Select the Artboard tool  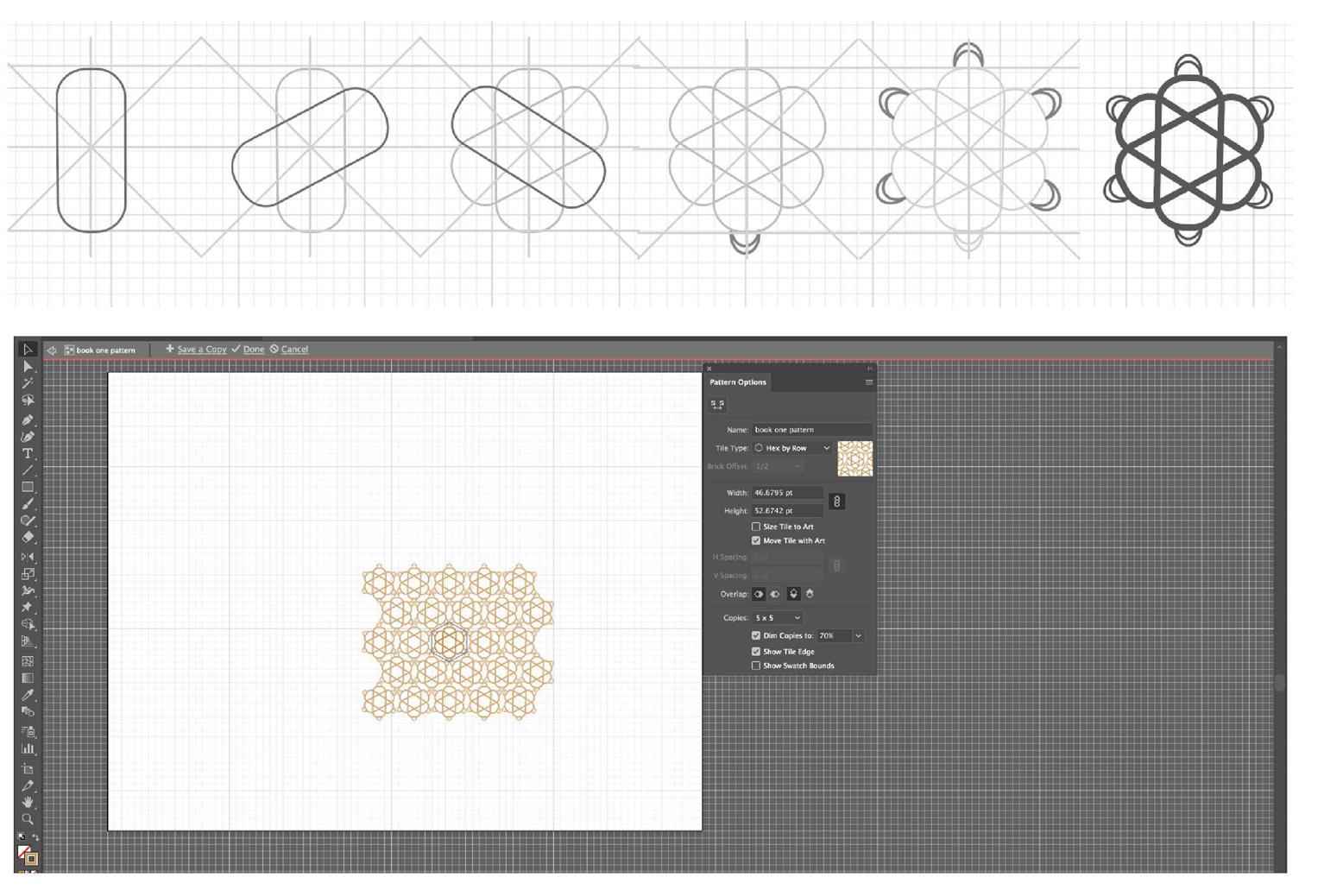28,768
